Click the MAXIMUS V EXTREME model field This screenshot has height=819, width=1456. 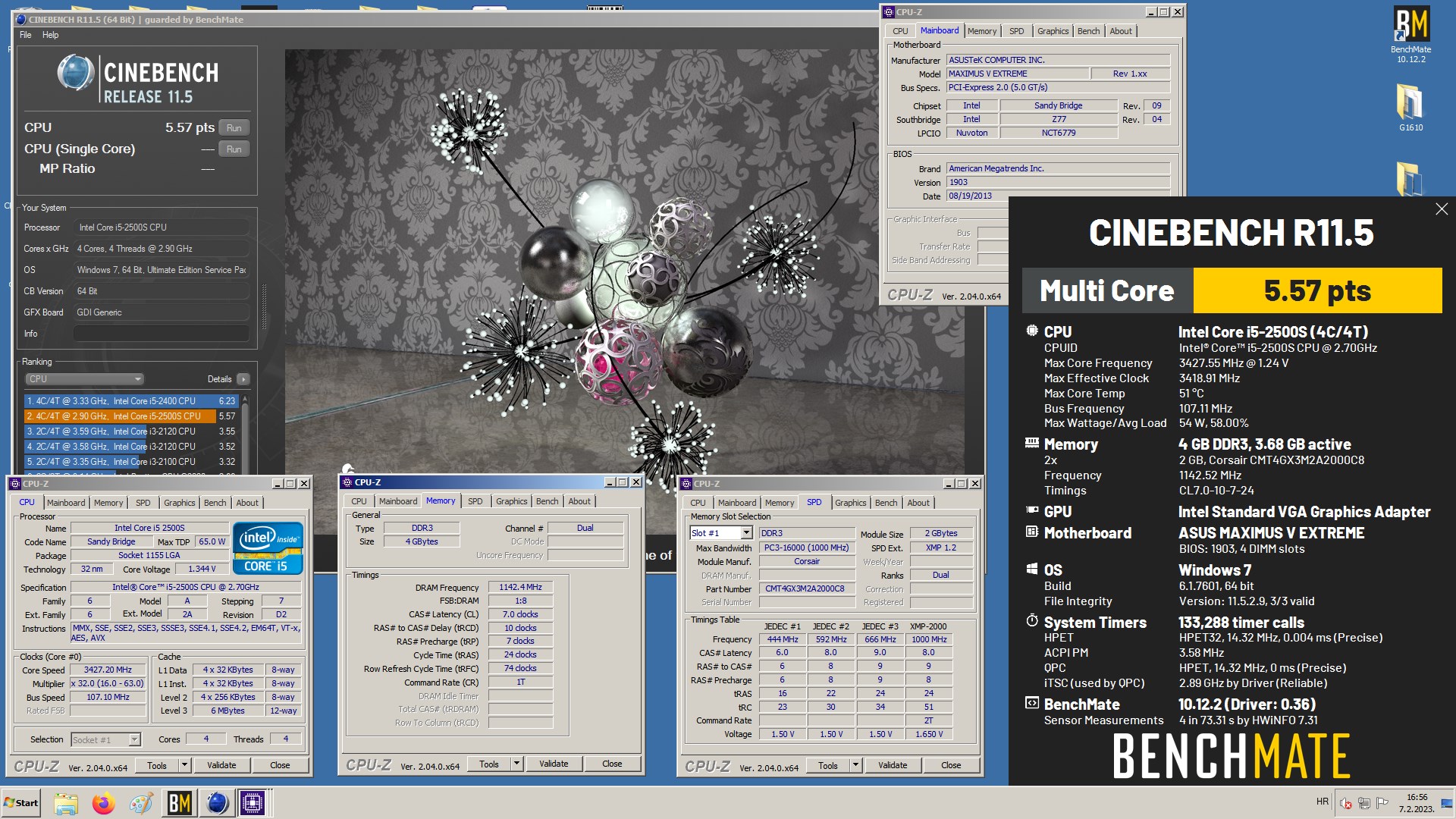(x=1018, y=74)
